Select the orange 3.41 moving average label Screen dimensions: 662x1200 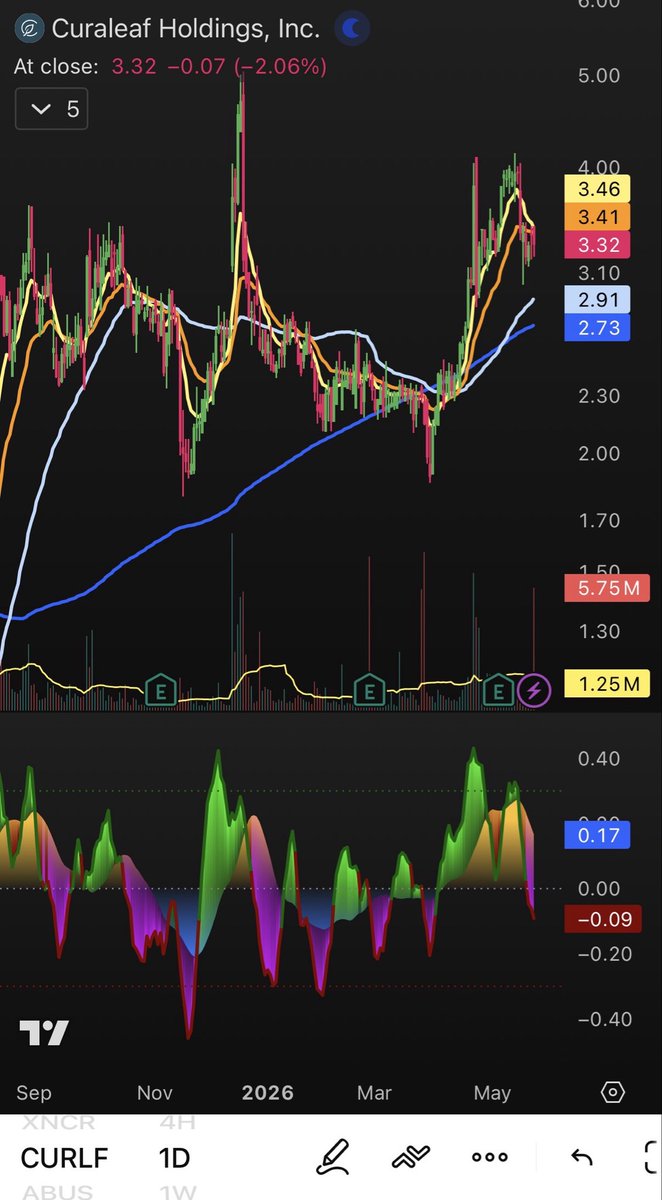click(x=600, y=217)
